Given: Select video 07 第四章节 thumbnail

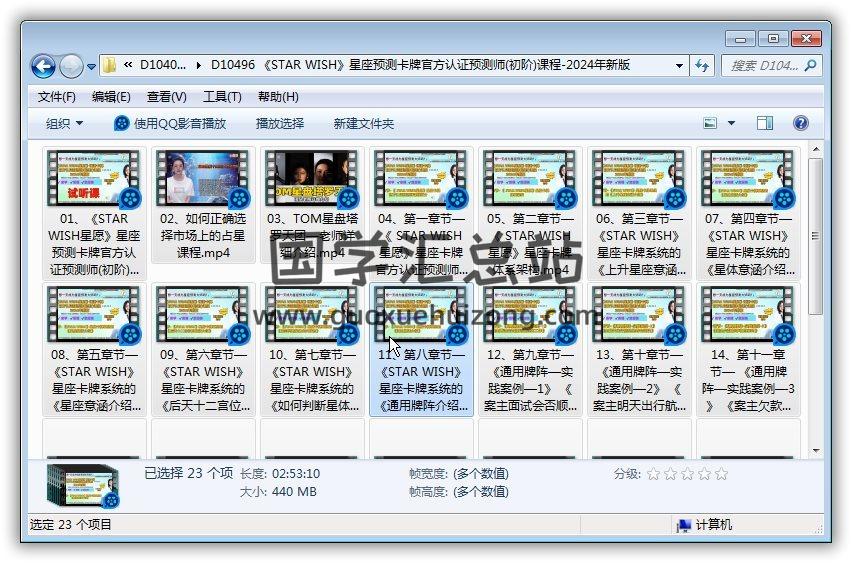Looking at the screenshot, I should (x=748, y=178).
